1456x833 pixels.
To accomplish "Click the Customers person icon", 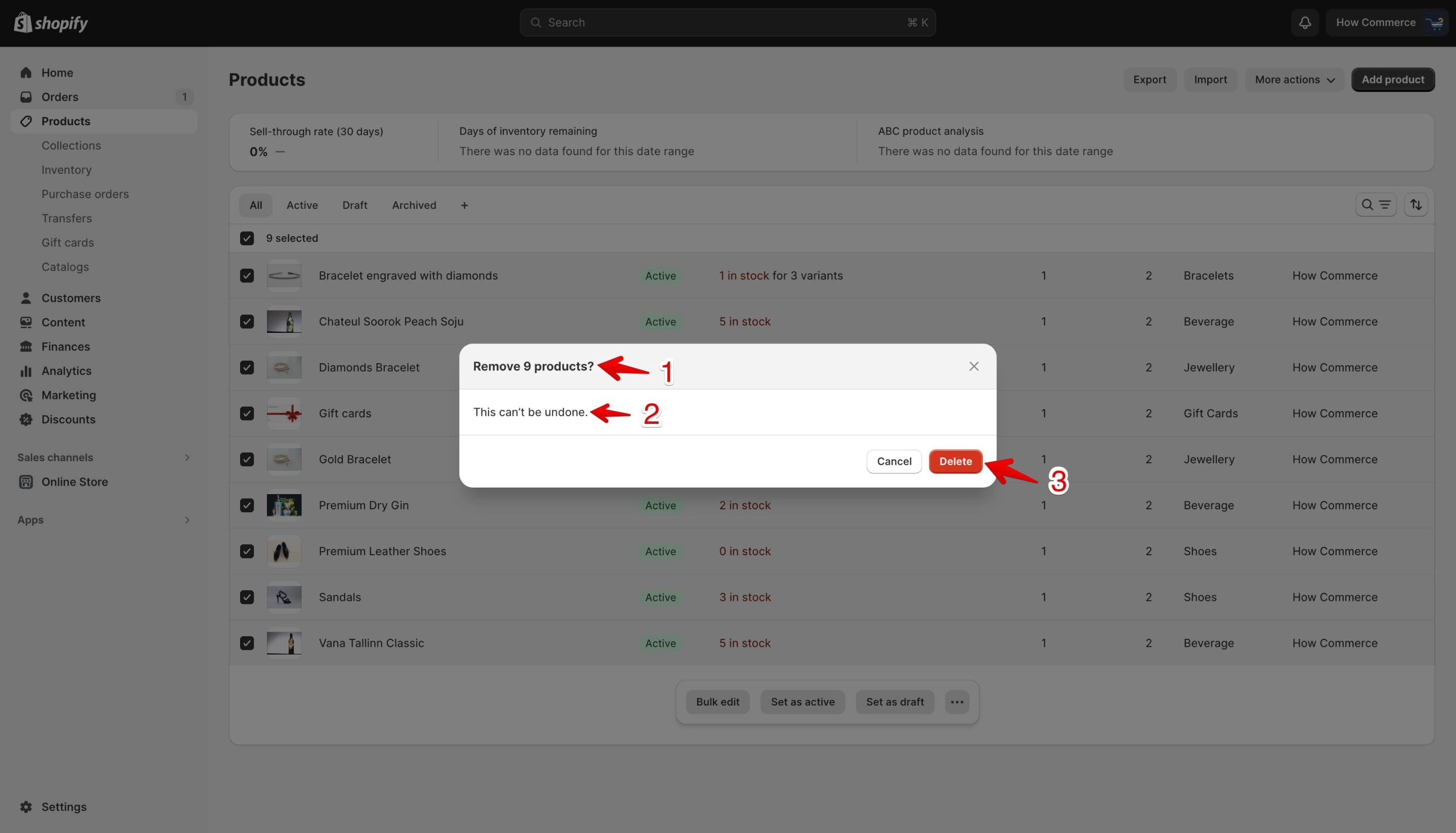I will click(x=26, y=298).
